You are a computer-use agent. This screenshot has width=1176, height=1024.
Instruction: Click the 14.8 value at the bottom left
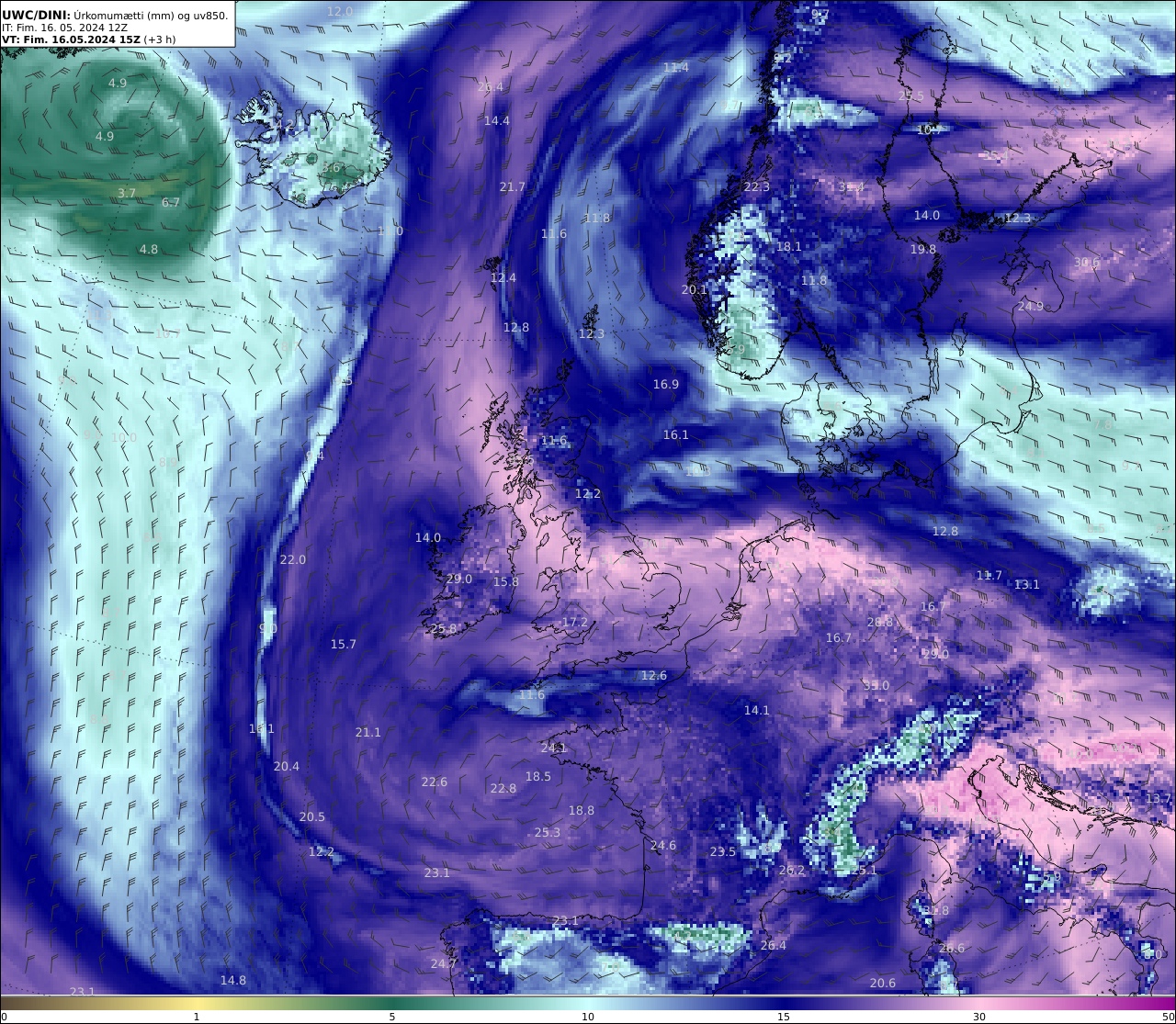[x=232, y=980]
